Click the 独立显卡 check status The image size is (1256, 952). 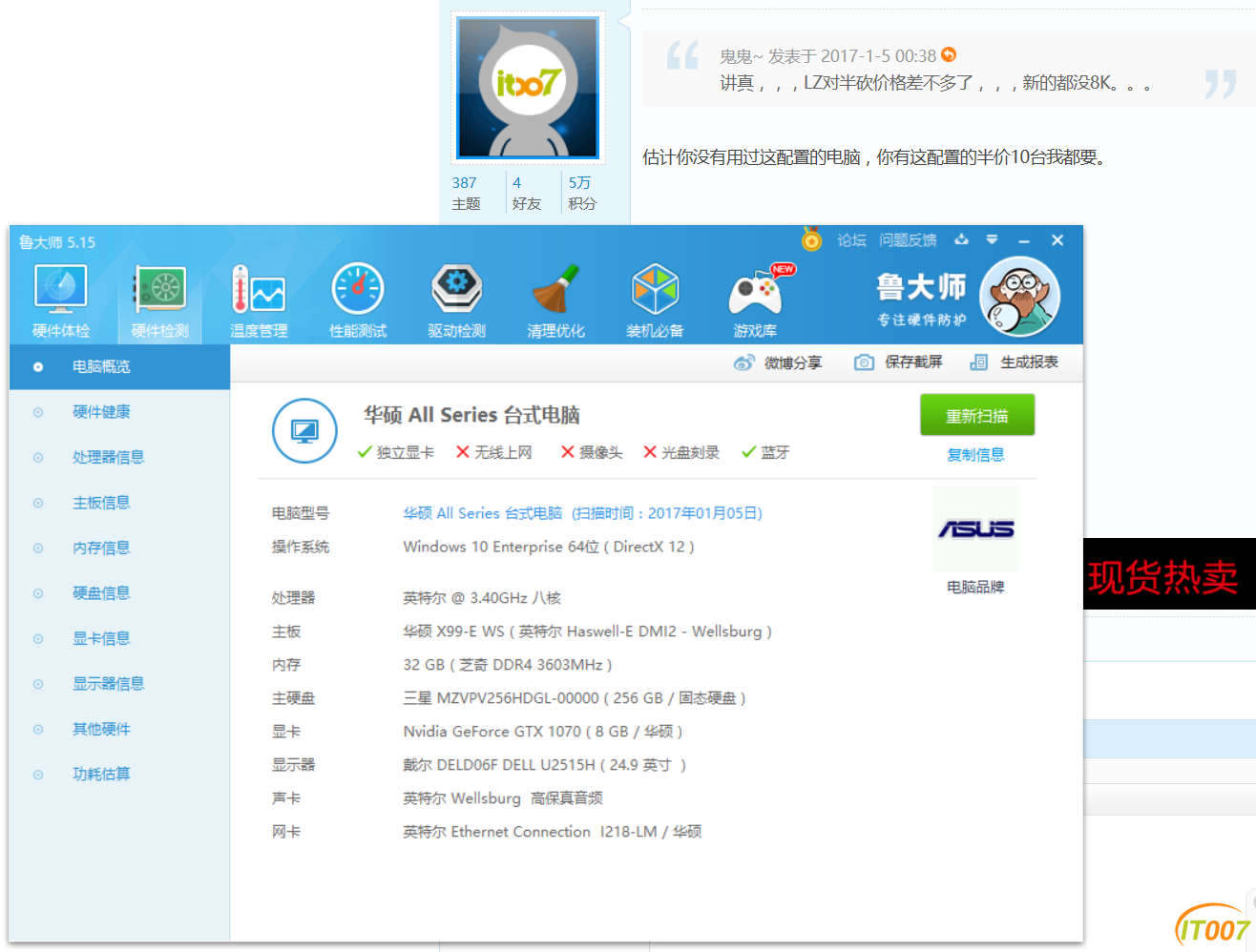click(x=395, y=452)
